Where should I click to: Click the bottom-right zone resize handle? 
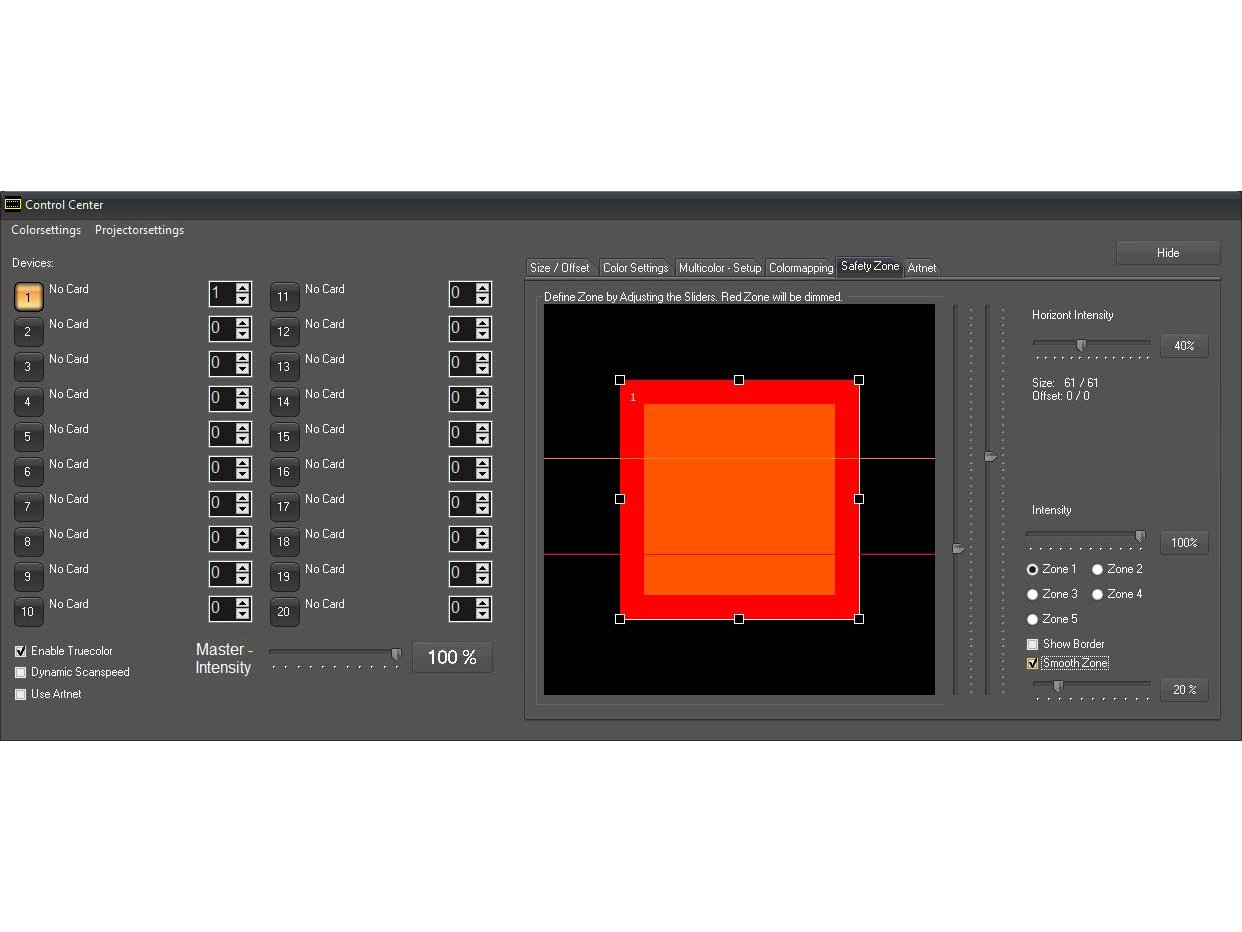(x=859, y=619)
